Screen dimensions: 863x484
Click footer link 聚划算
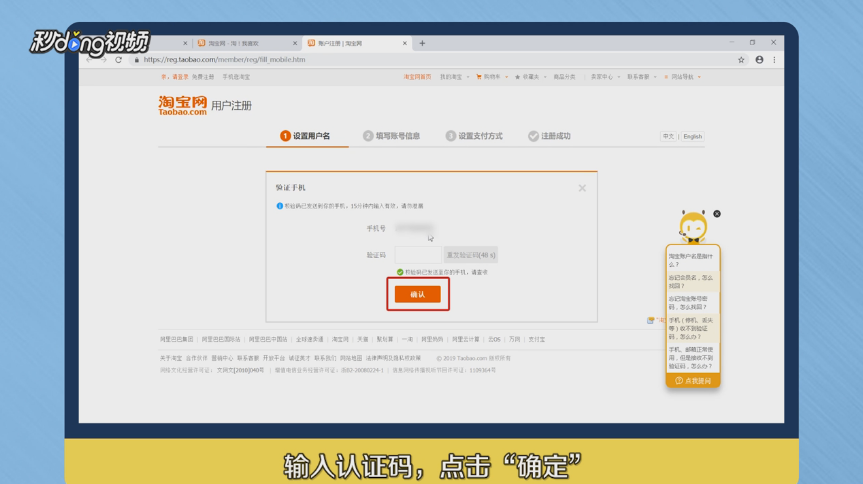(385, 339)
